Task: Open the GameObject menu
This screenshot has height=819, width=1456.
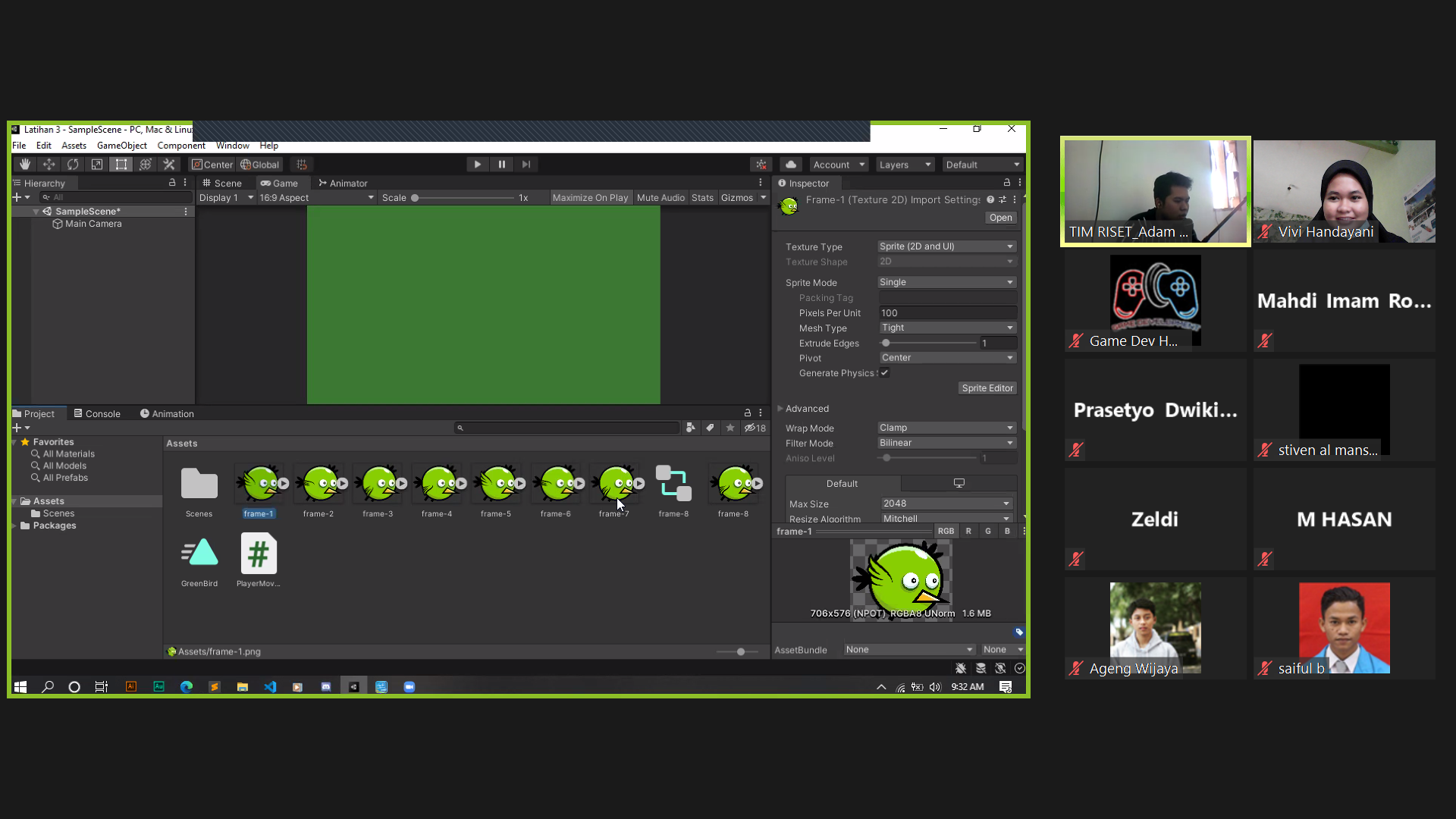Action: [x=122, y=146]
